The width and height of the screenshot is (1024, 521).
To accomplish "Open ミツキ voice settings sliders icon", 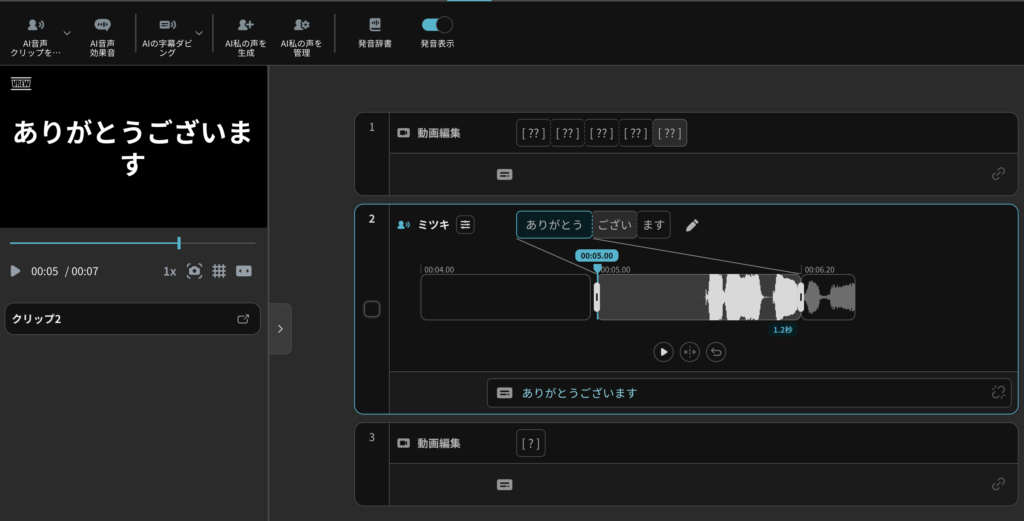I will (x=465, y=225).
